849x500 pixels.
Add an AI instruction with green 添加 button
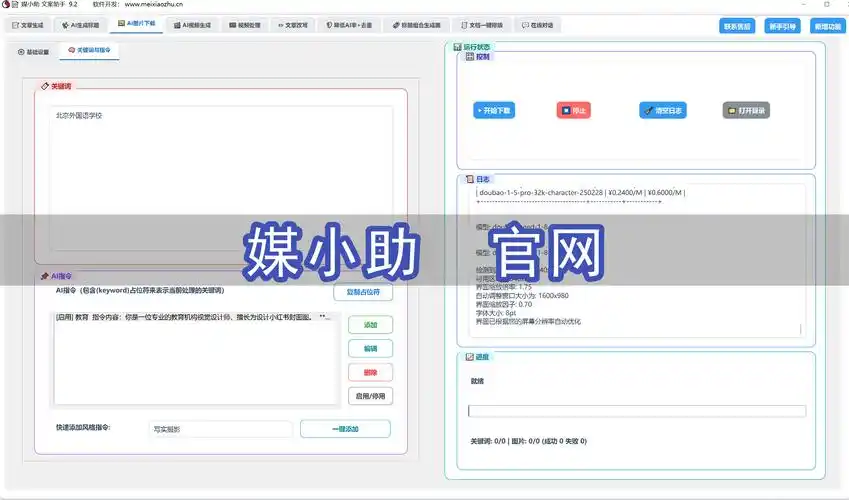[x=370, y=325]
